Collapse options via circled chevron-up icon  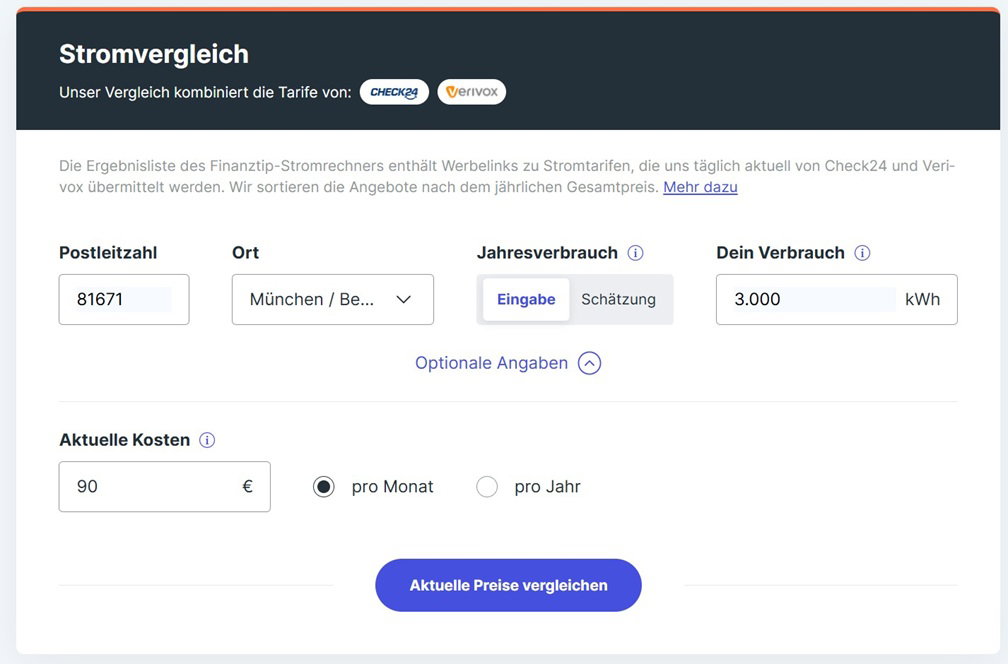(x=590, y=363)
